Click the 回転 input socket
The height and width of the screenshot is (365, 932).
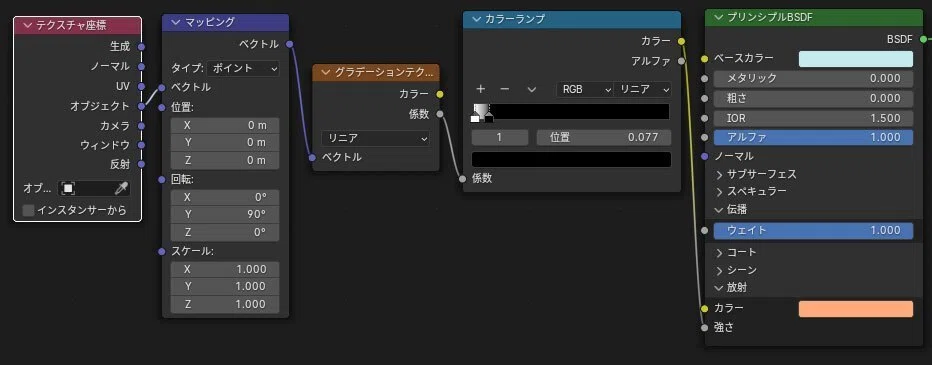162,180
